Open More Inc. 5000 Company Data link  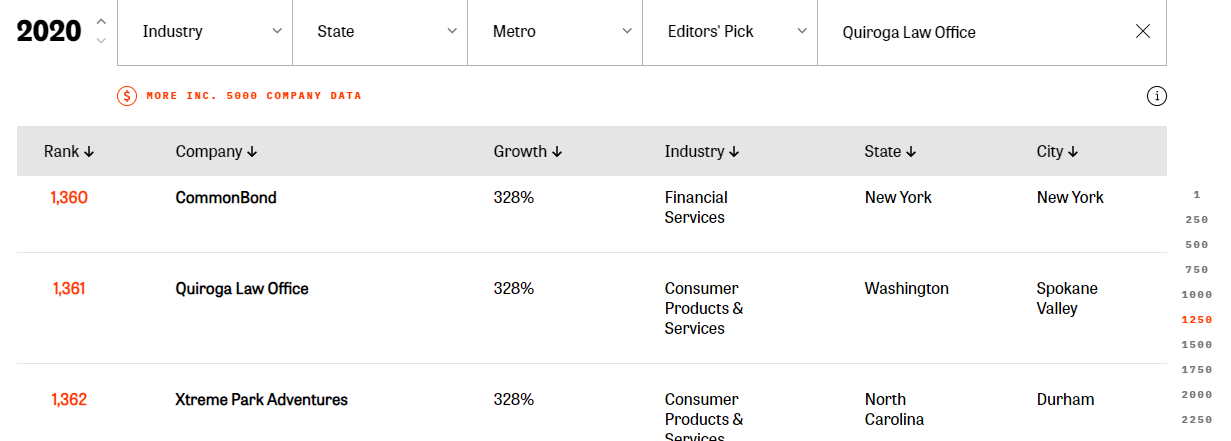(x=254, y=96)
